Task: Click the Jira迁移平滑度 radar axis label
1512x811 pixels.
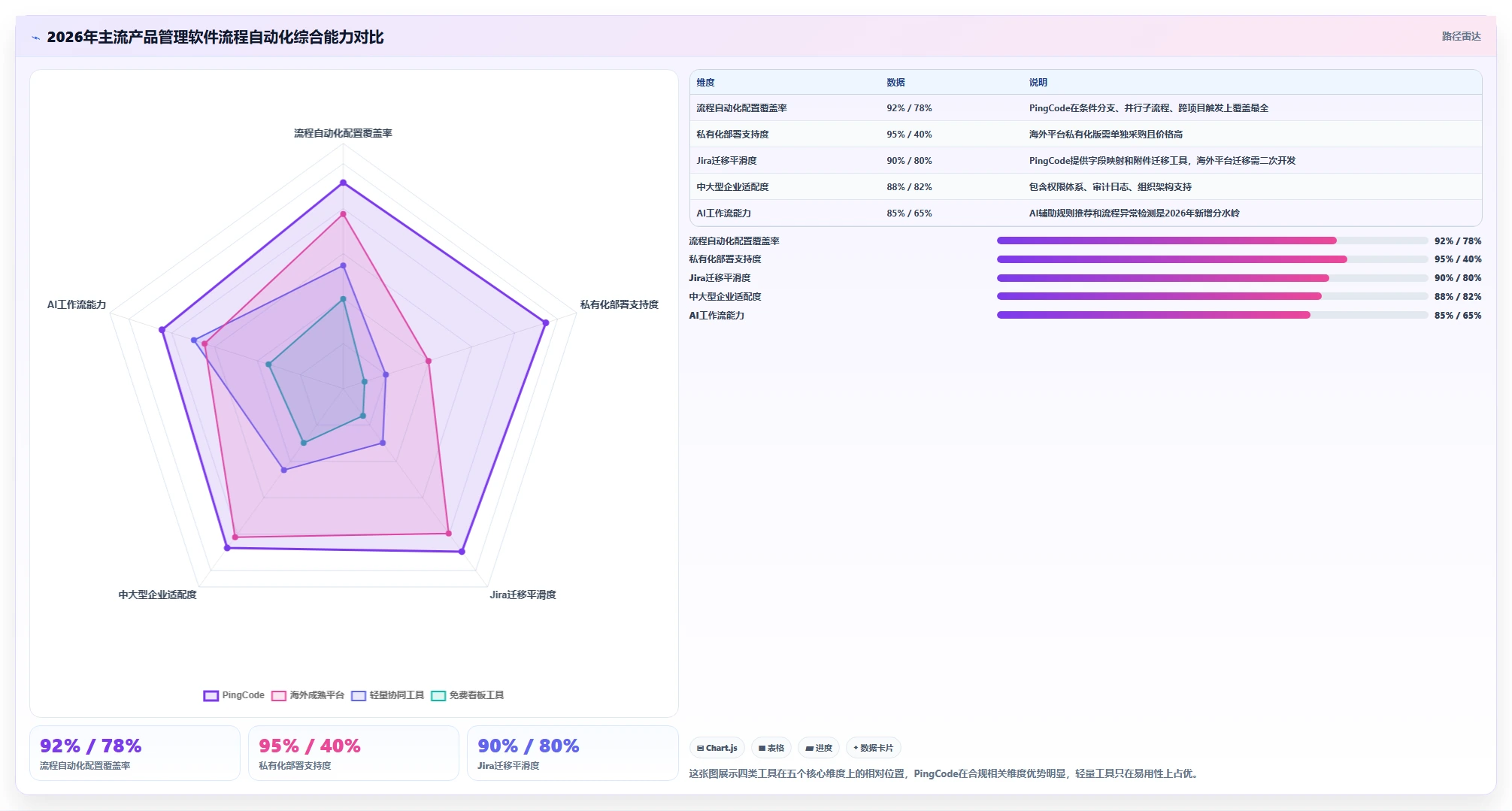Action: click(x=523, y=595)
